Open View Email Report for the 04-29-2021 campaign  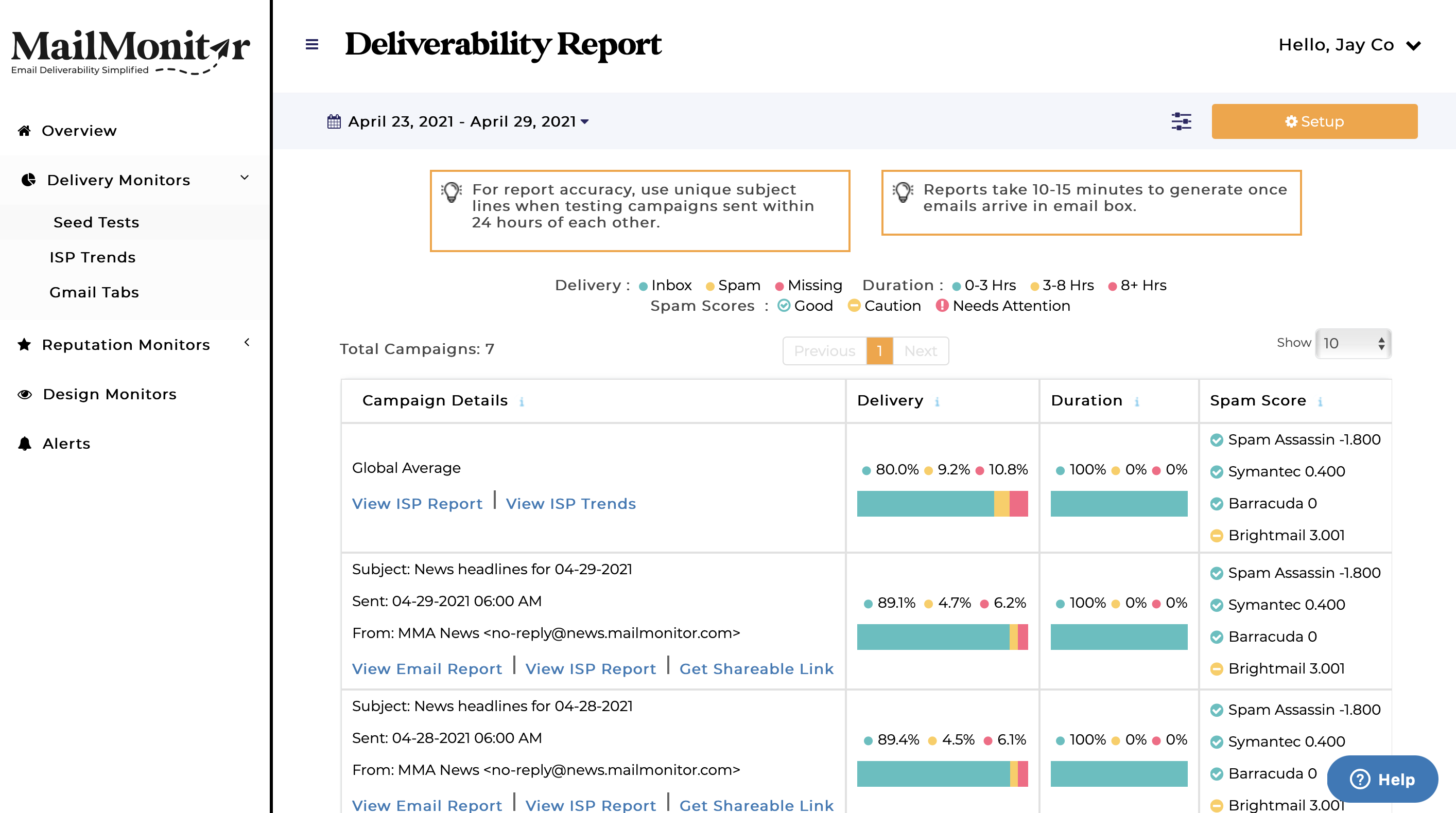[x=427, y=668]
